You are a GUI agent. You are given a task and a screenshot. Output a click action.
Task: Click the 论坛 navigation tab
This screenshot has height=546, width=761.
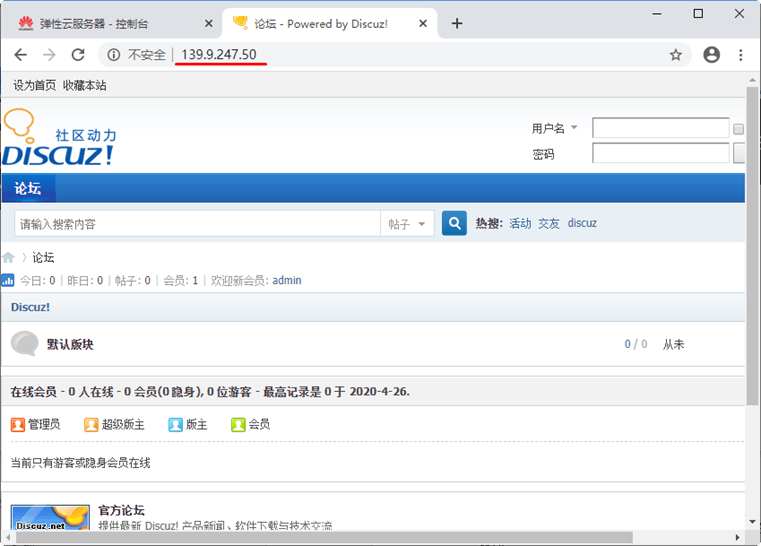pyautogui.click(x=28, y=188)
